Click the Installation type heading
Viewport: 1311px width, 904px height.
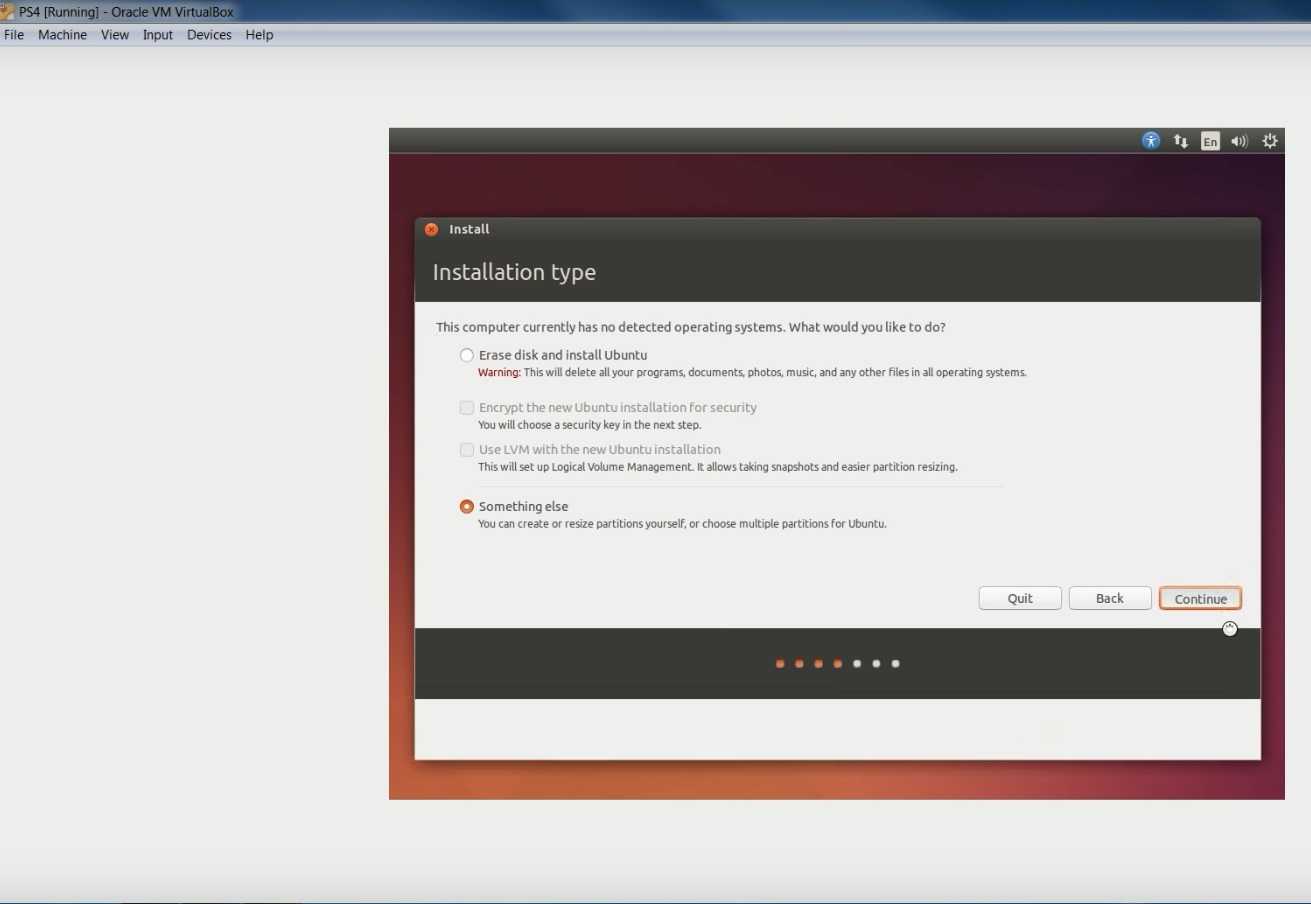[514, 272]
